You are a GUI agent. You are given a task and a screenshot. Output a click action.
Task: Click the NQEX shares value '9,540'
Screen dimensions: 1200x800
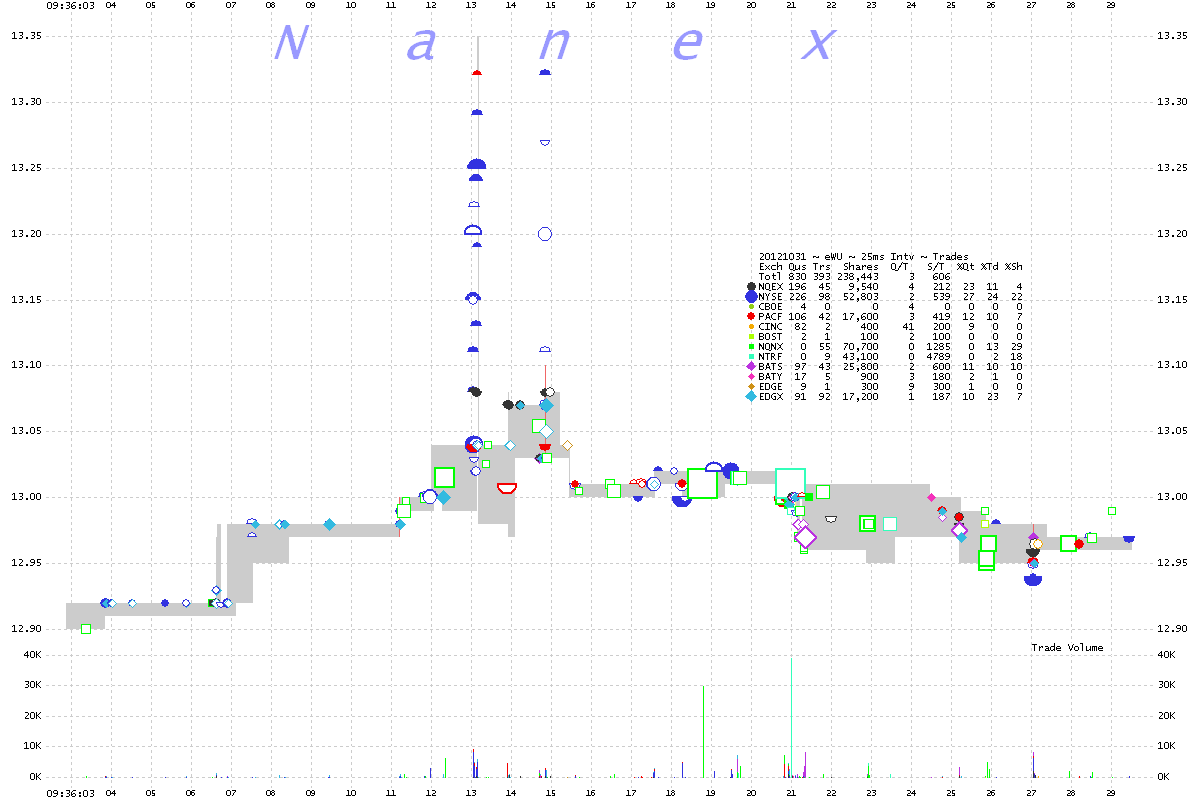865,287
